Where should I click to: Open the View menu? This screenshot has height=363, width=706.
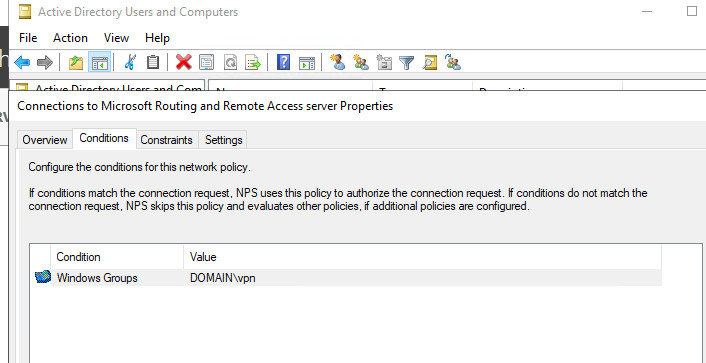click(x=116, y=38)
